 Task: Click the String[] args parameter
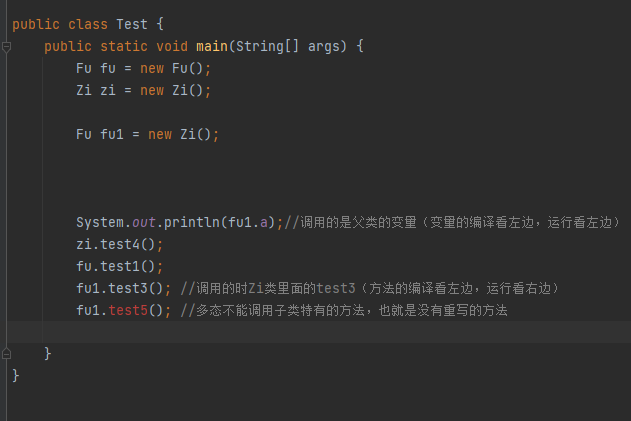click(x=302, y=46)
